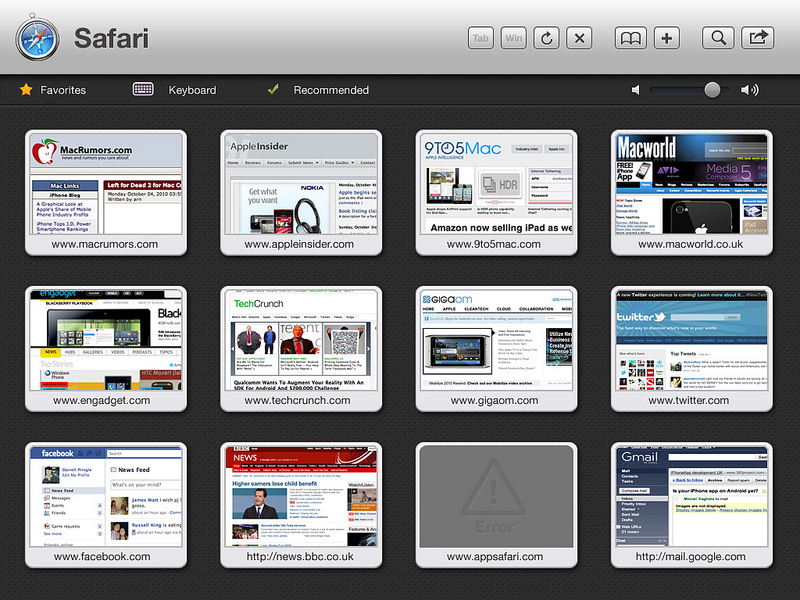
Task: Click the Favorites star icon
Action: point(26,90)
